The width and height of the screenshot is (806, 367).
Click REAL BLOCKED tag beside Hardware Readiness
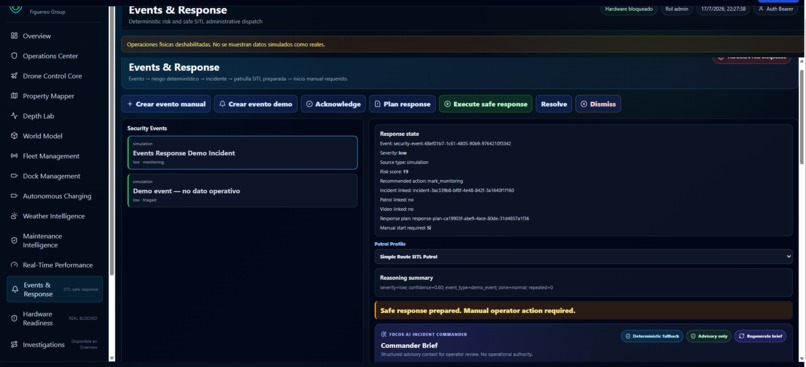[x=83, y=319]
